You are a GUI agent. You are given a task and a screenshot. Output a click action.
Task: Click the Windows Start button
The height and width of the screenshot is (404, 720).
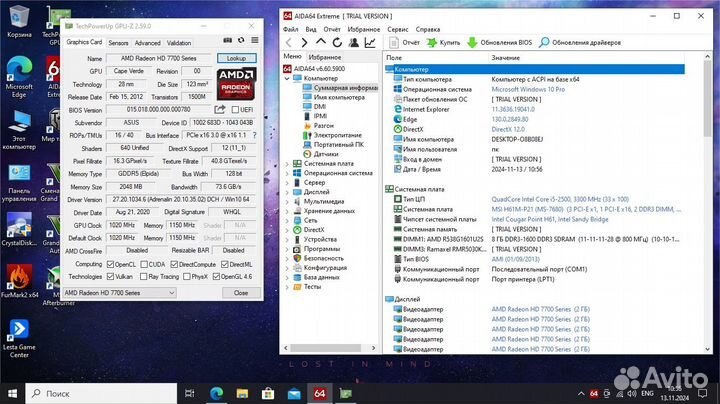click(x=12, y=393)
